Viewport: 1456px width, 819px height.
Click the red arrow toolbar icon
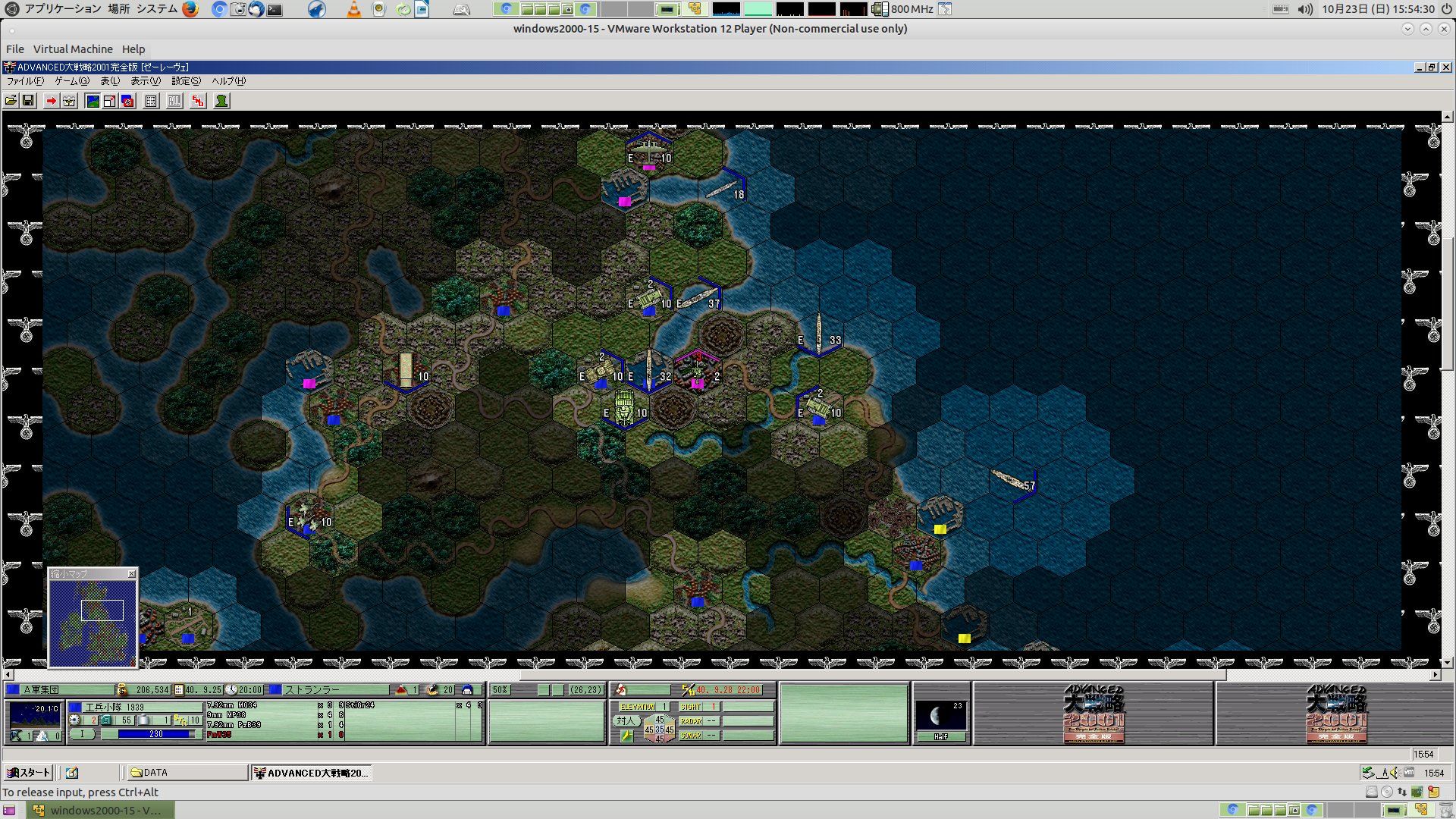(x=51, y=101)
